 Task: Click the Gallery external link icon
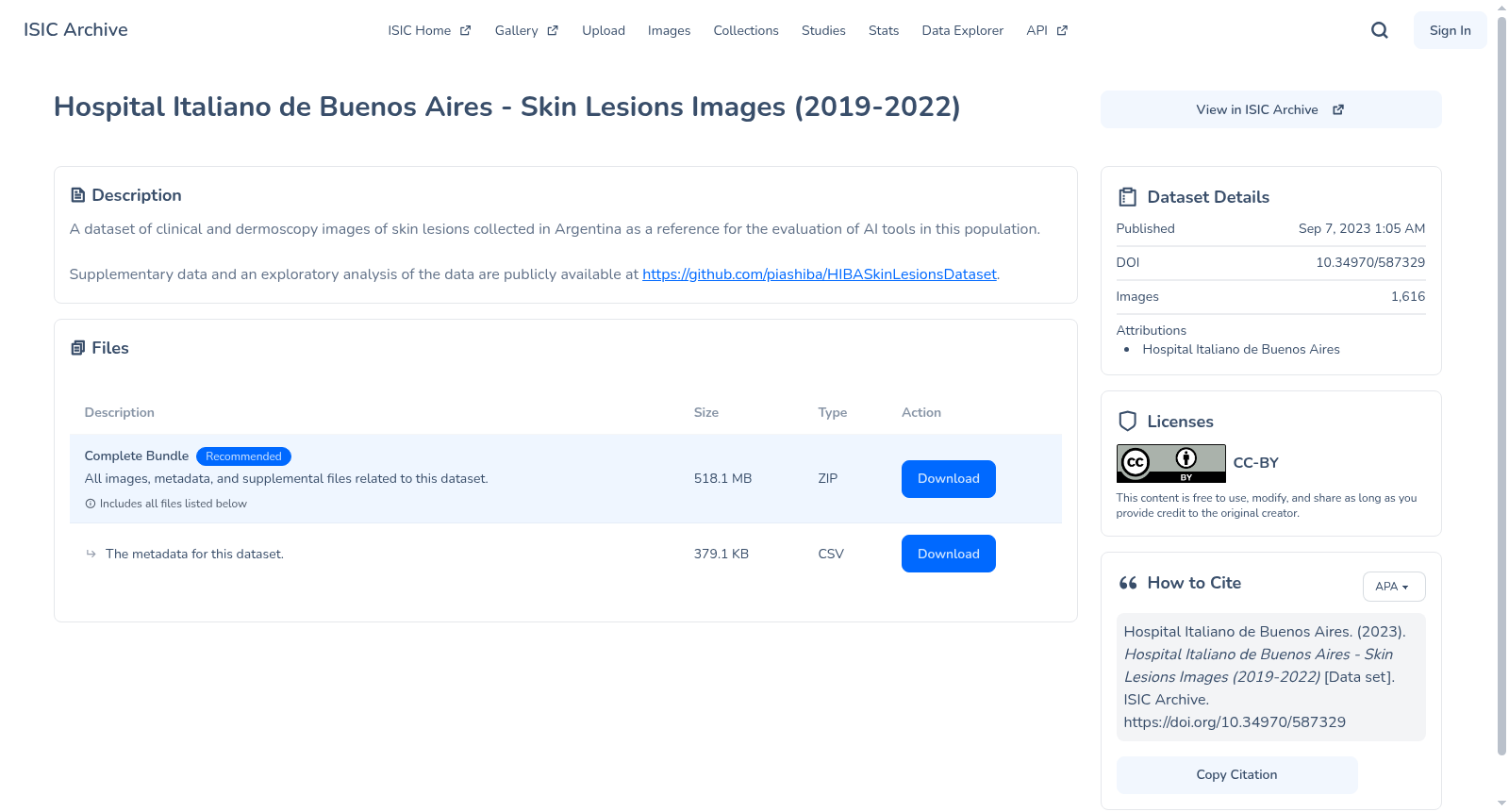coord(553,30)
